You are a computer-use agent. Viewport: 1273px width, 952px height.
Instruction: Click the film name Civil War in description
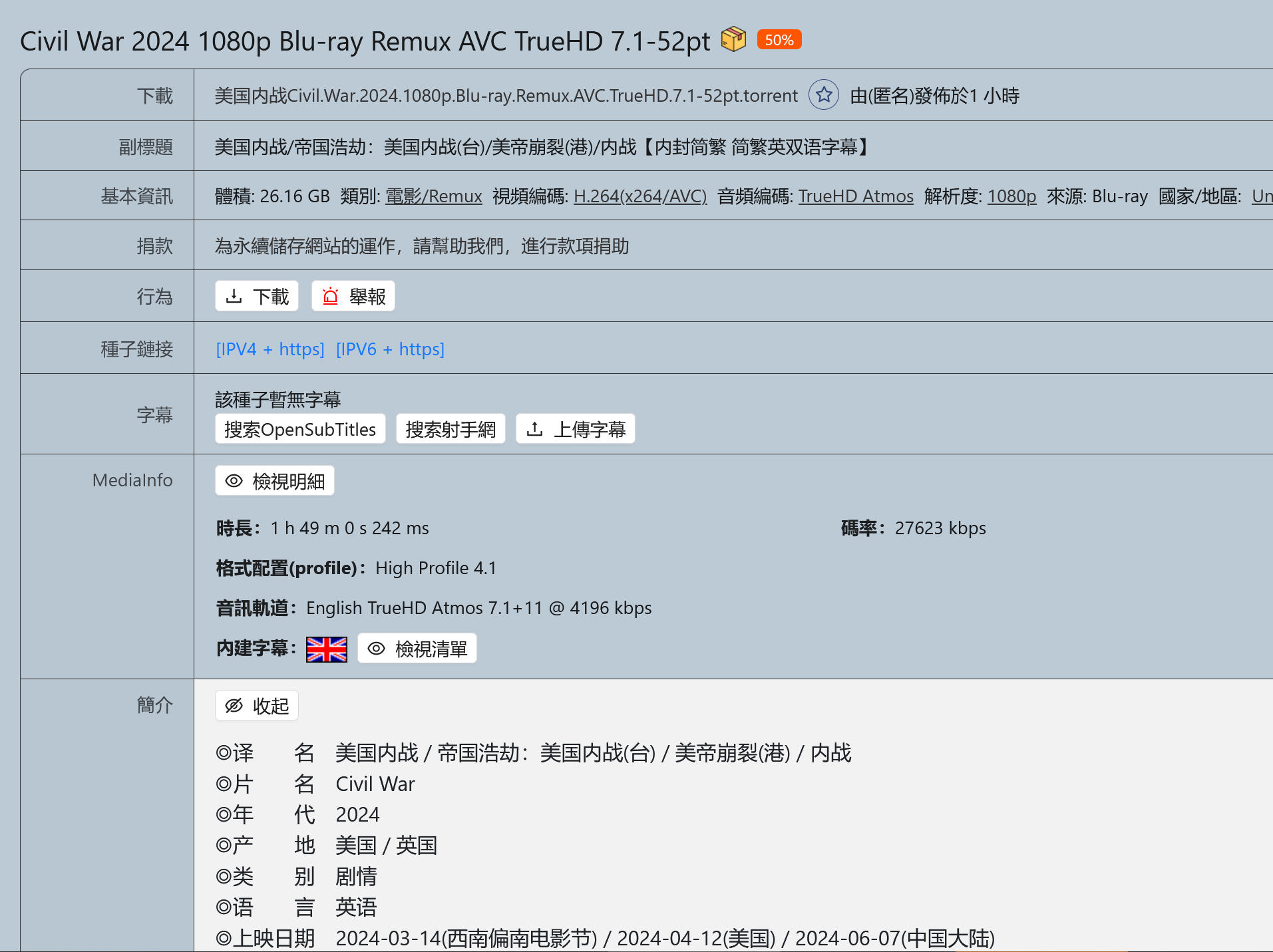tap(375, 784)
